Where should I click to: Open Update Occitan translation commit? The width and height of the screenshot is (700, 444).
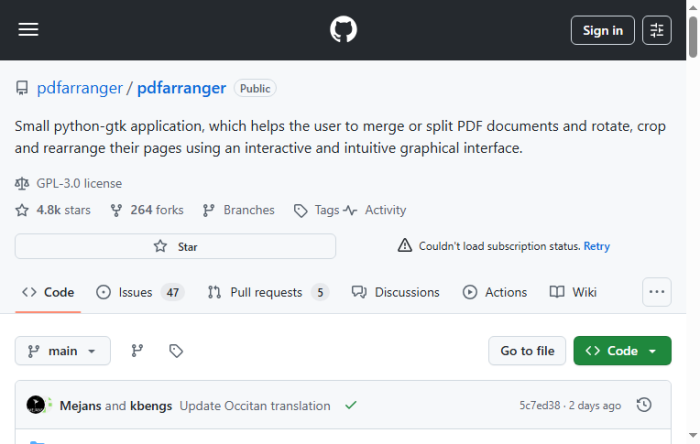coord(255,406)
